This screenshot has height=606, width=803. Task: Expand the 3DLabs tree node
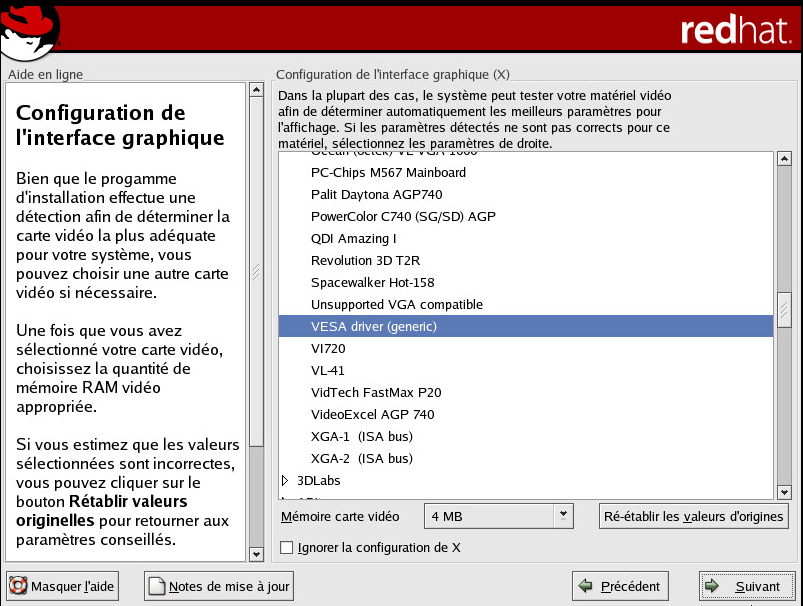pos(285,480)
